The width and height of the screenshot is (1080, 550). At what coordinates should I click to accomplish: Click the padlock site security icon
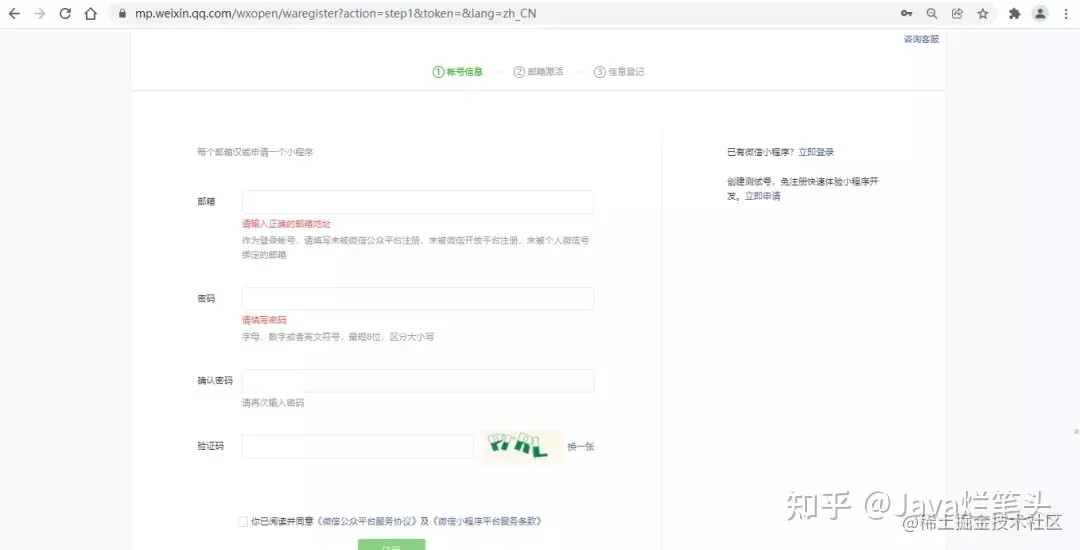123,14
